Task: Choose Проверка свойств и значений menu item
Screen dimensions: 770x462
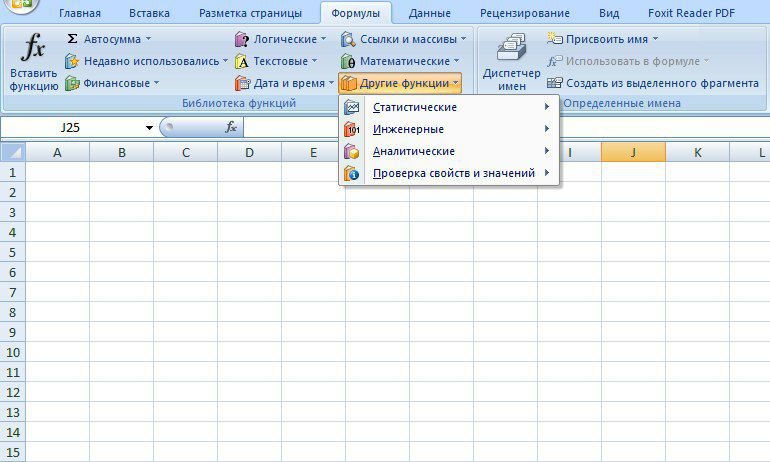Action: click(449, 173)
